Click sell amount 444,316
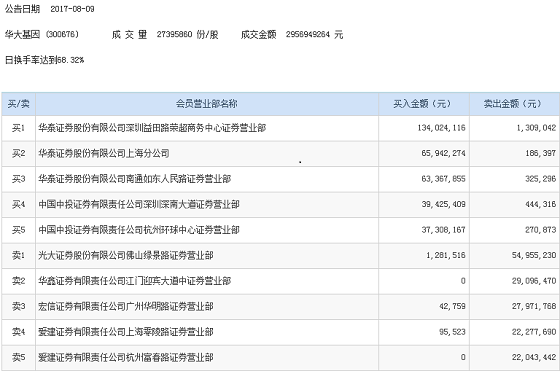 coord(541,205)
